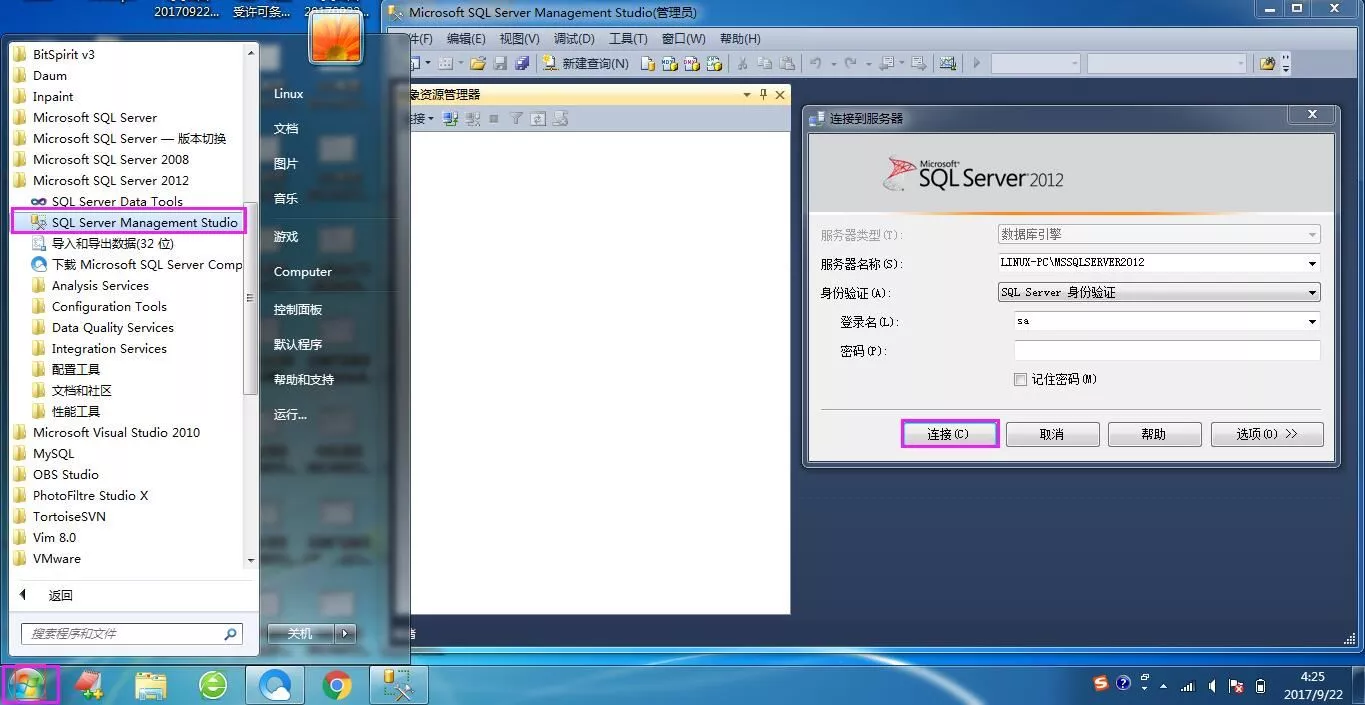Click the Filter funnel icon in Object Explorer

516,119
